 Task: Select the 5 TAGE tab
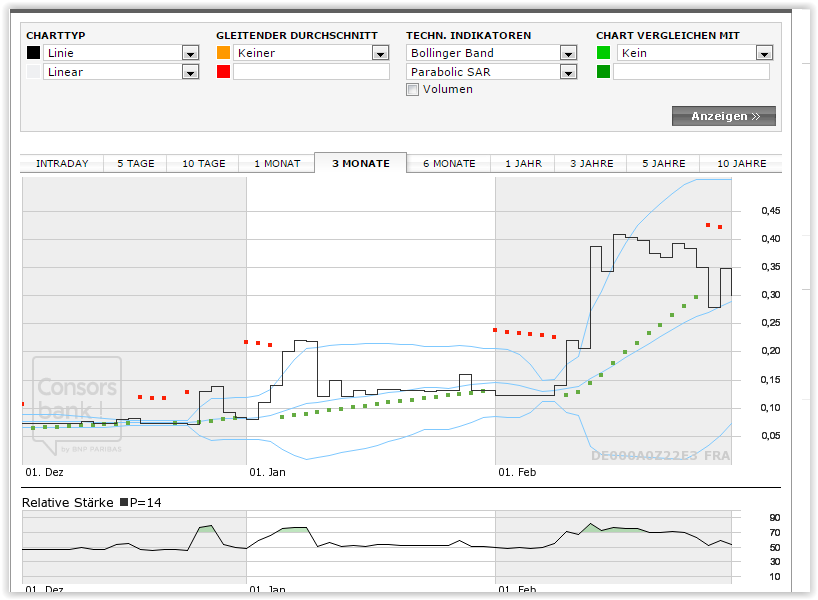pos(136,163)
